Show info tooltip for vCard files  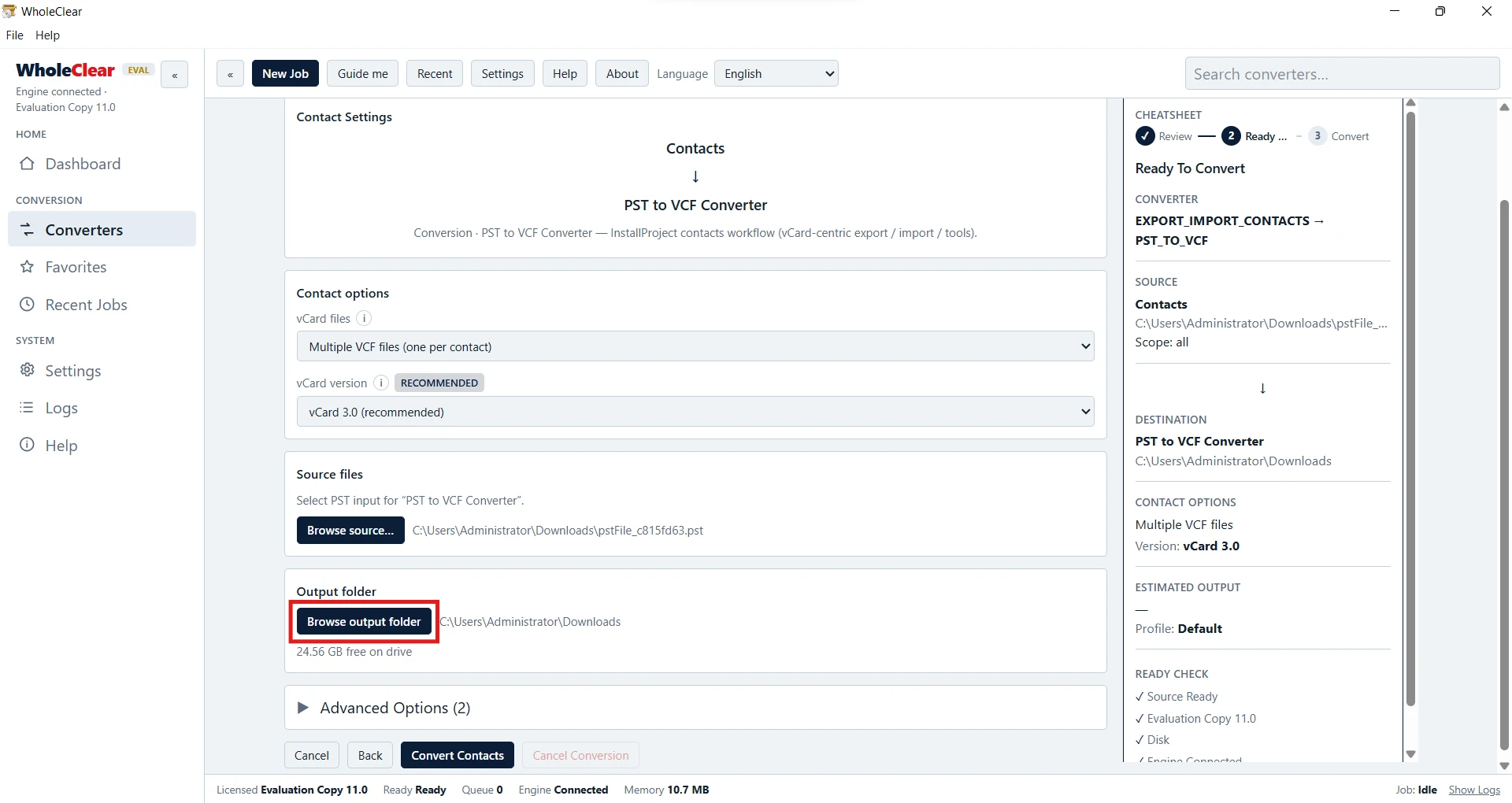[363, 318]
